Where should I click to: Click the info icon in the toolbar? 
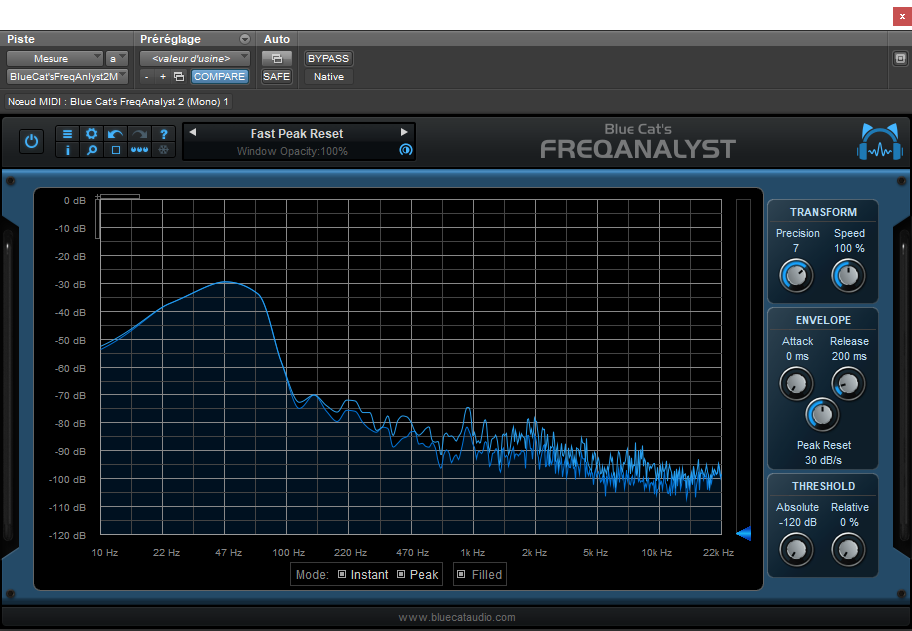click(x=67, y=150)
